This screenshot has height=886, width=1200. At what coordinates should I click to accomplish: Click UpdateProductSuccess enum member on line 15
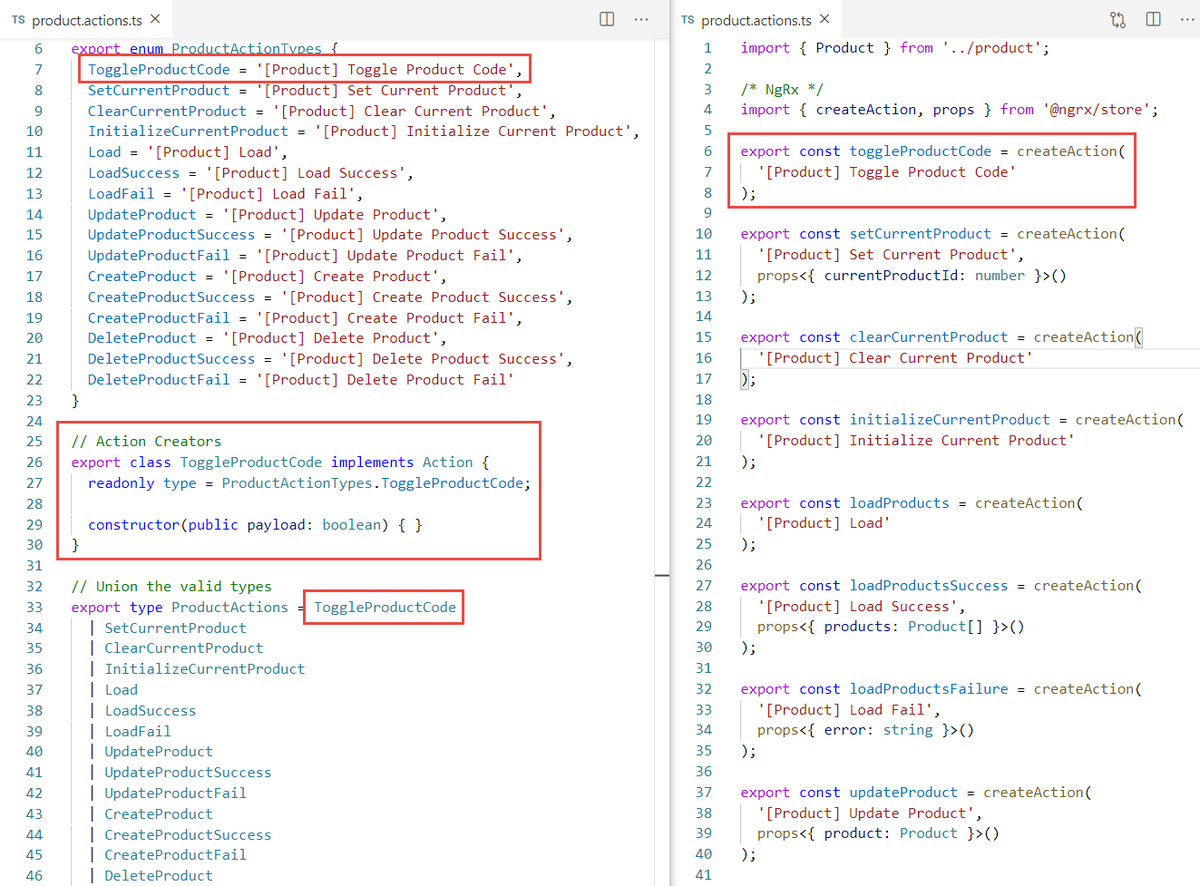coord(171,235)
